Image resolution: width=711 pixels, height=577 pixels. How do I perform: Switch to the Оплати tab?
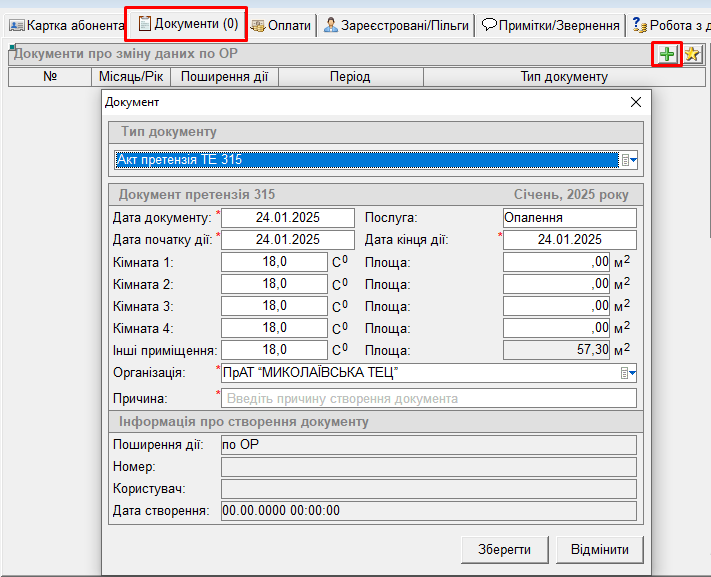tap(281, 24)
